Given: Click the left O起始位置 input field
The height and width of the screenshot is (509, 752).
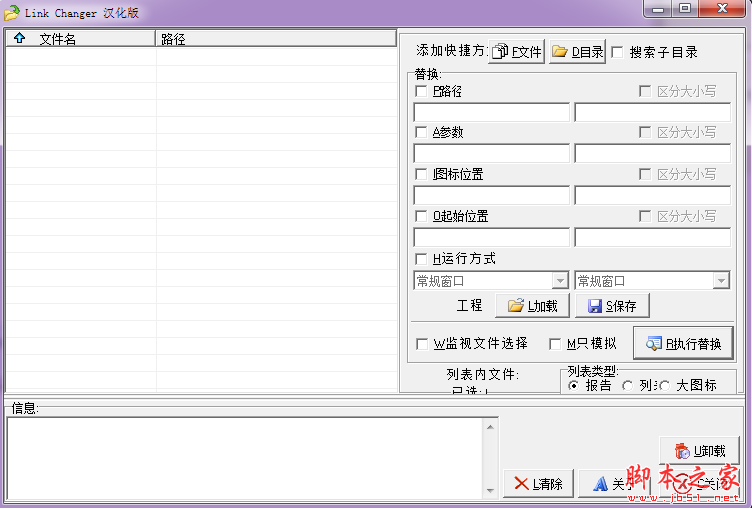Looking at the screenshot, I should [x=492, y=237].
